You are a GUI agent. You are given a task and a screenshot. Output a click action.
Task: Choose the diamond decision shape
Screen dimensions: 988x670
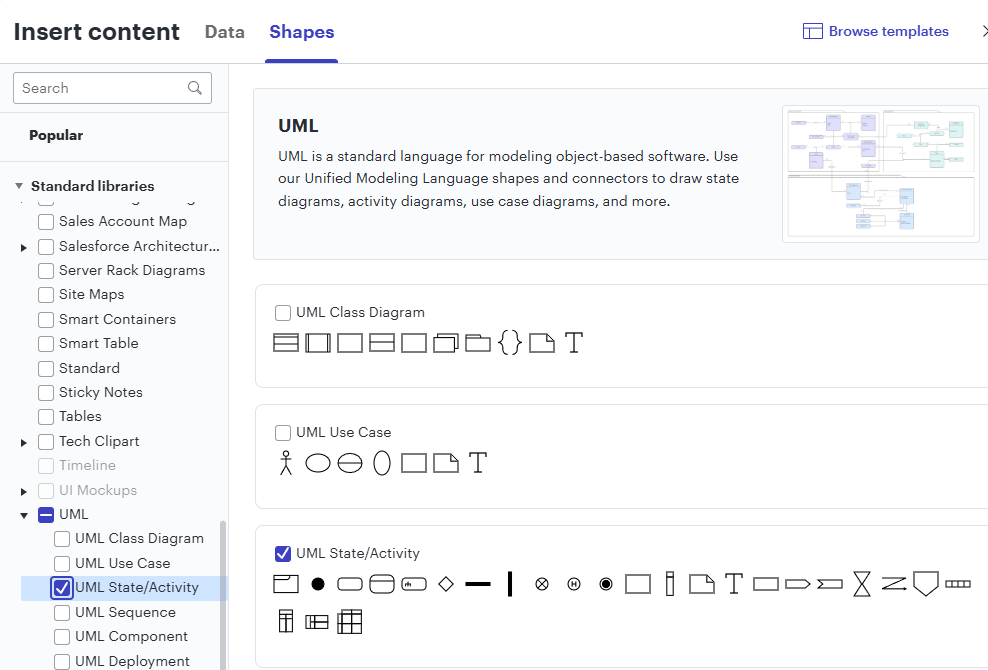point(446,584)
